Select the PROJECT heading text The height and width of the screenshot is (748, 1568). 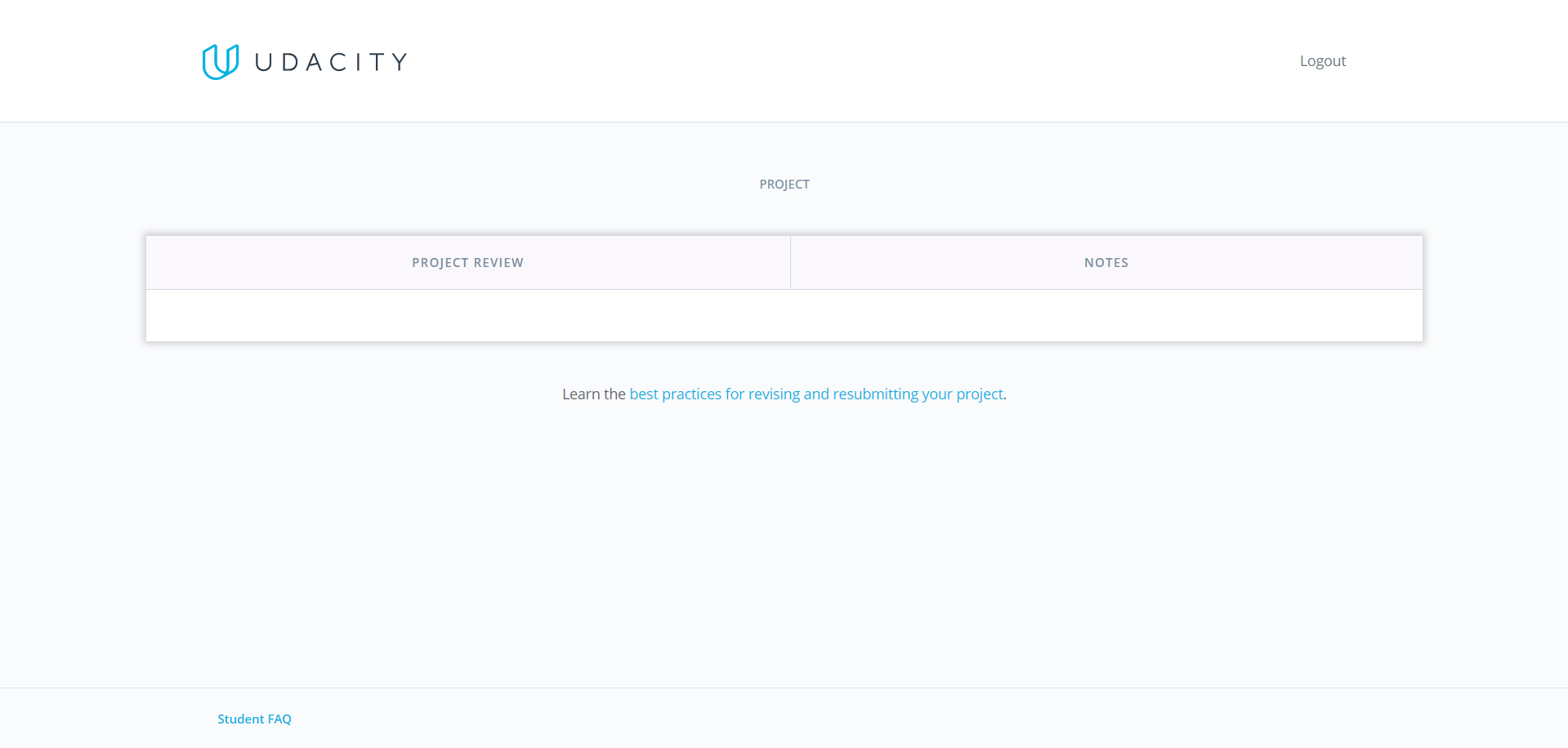784,185
